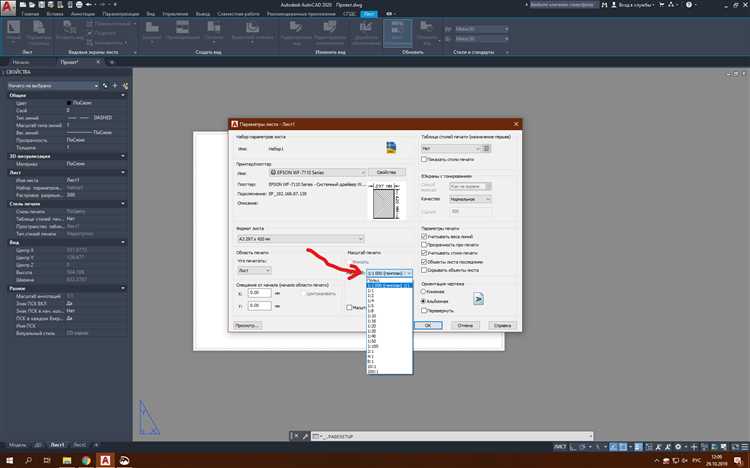Open the 'Что печатать' Лист dropdown
This screenshot has width=750, height=468.
pos(254,270)
